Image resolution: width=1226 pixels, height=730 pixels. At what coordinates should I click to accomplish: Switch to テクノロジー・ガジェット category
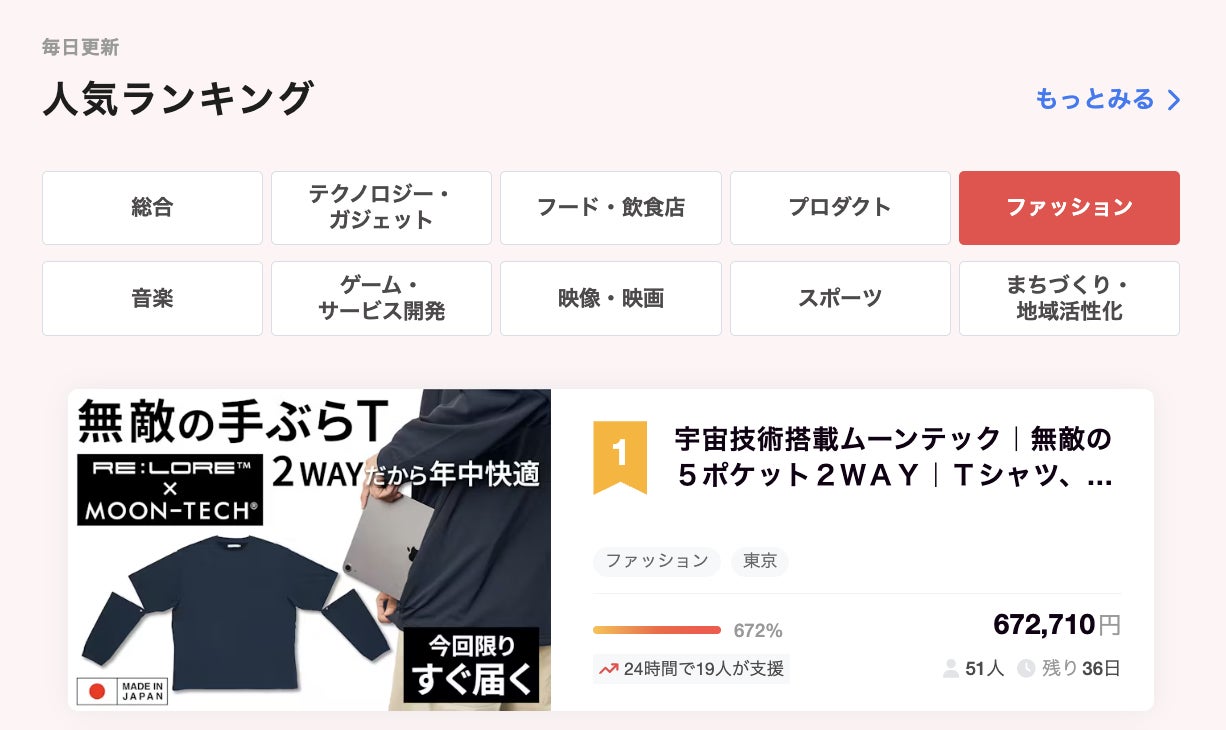tap(381, 208)
